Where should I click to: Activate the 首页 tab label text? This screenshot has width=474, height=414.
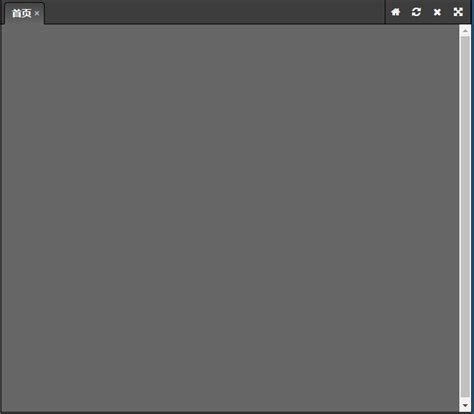[x=21, y=13]
